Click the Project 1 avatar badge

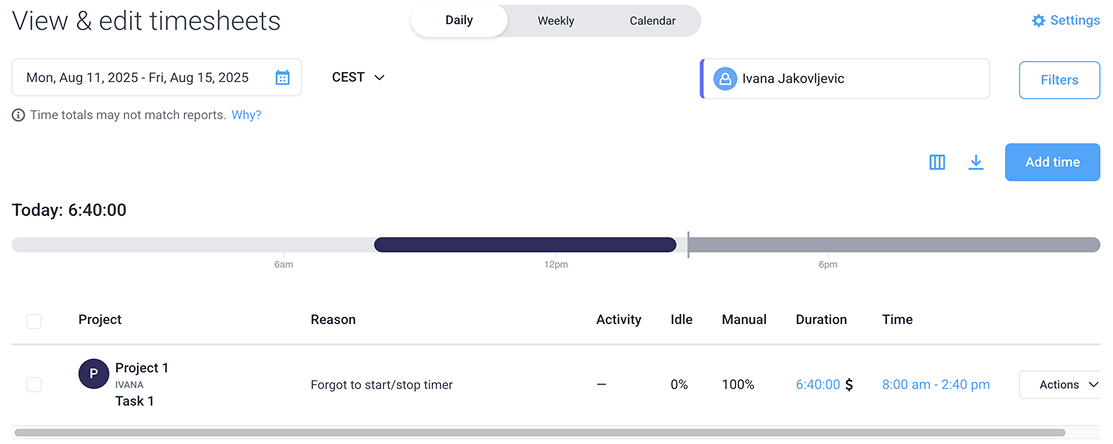click(93, 374)
